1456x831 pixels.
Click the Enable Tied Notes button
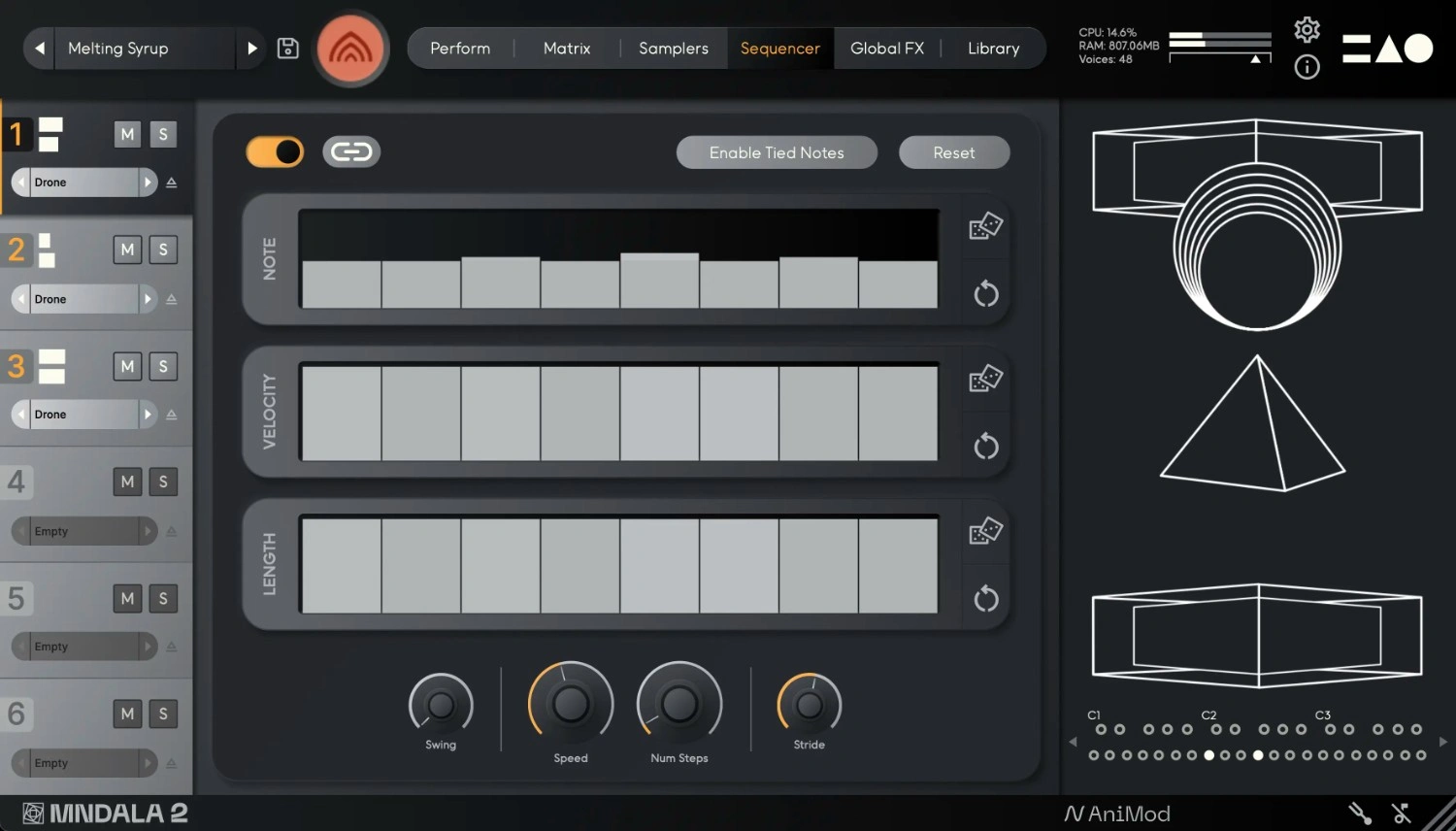click(x=777, y=152)
